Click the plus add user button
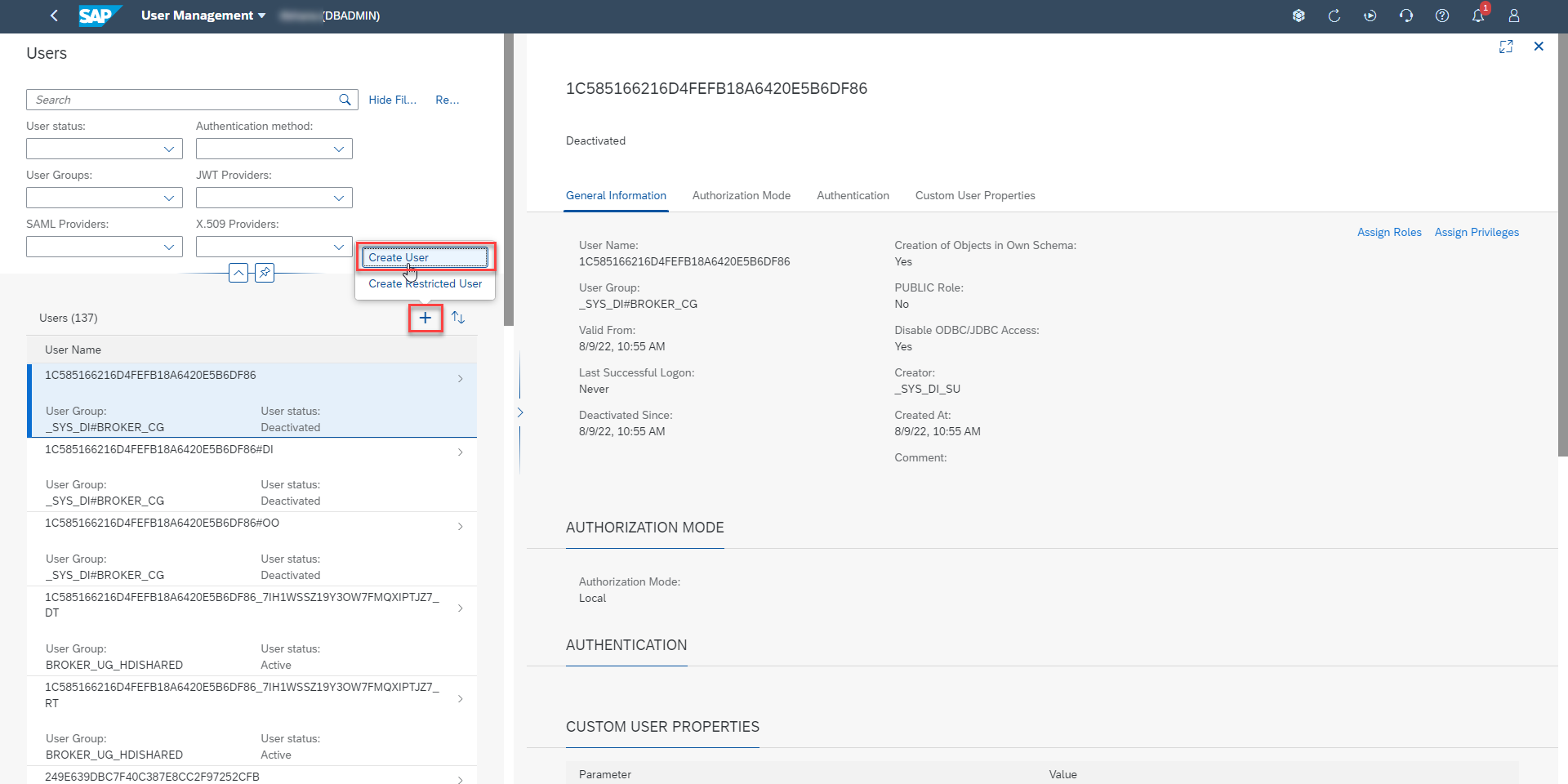The width and height of the screenshot is (1568, 784). point(425,318)
